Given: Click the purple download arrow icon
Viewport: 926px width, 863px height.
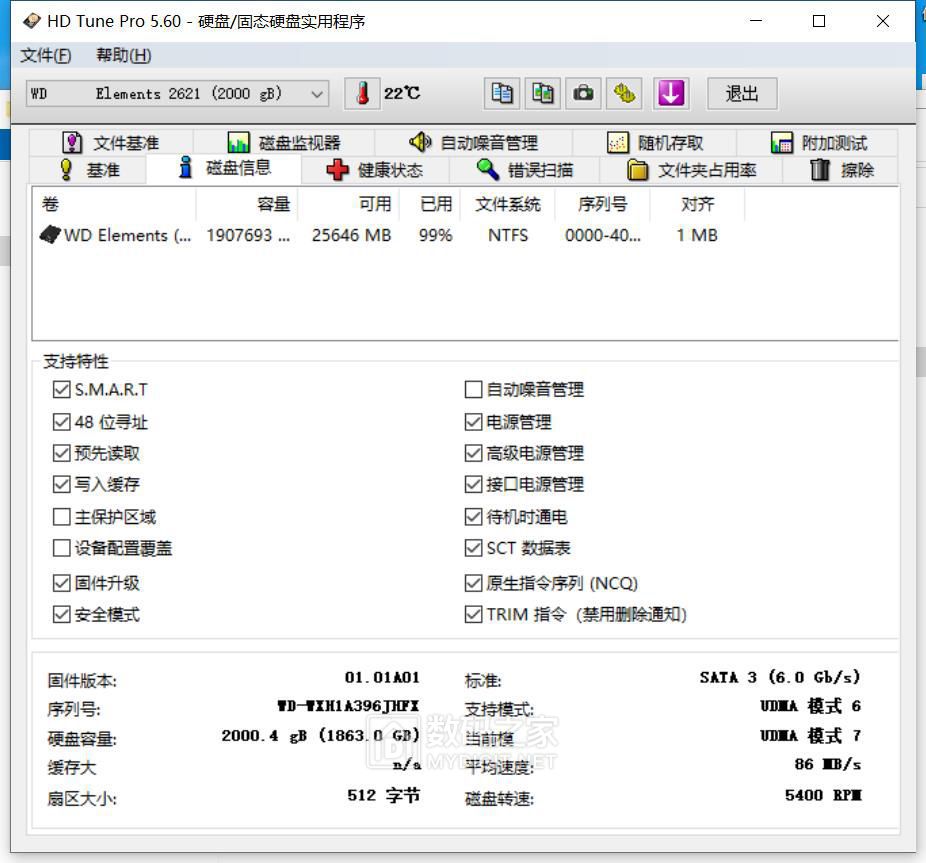Looking at the screenshot, I should [x=671, y=93].
